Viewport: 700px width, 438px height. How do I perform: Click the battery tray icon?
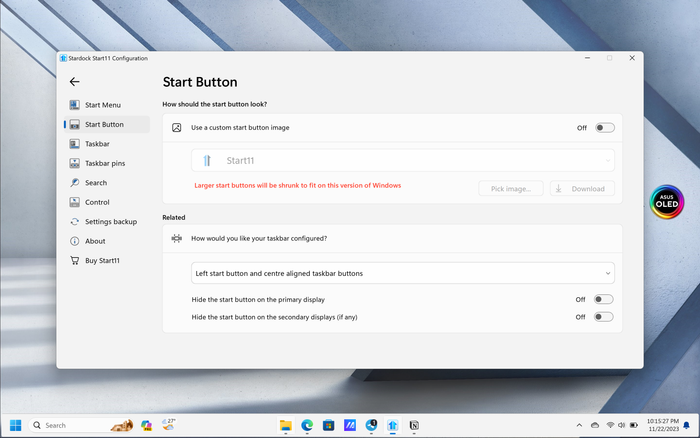pos(634,425)
